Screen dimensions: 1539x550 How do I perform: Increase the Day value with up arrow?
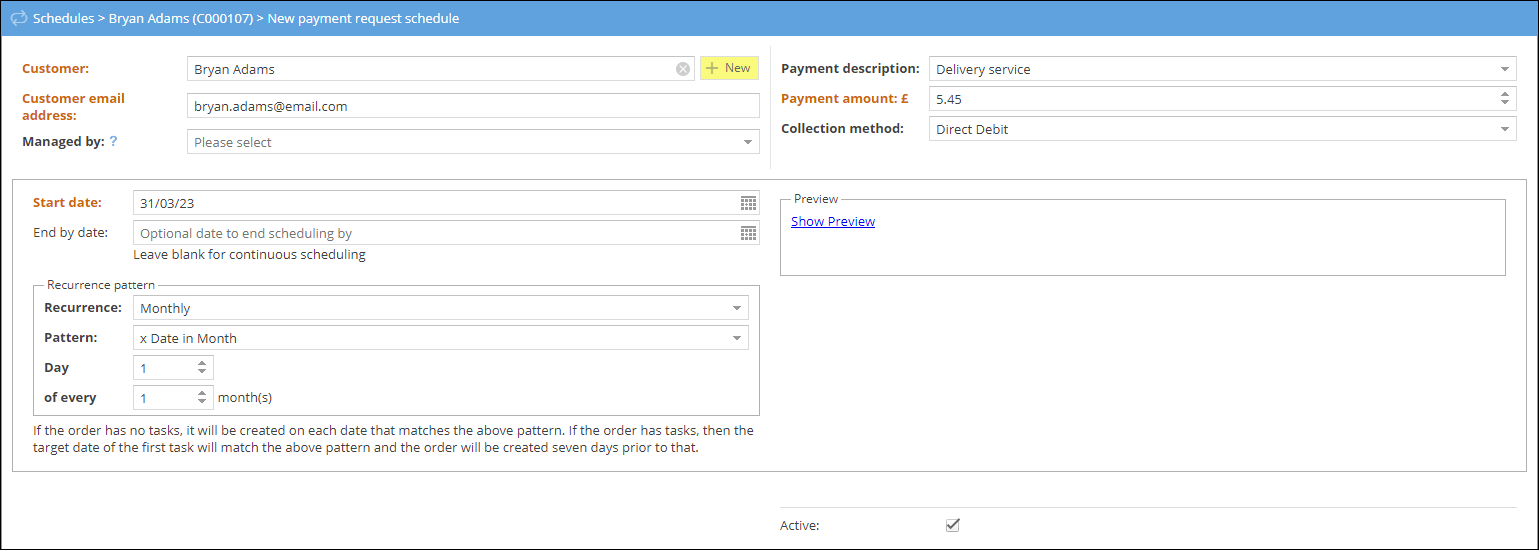pyautogui.click(x=202, y=364)
